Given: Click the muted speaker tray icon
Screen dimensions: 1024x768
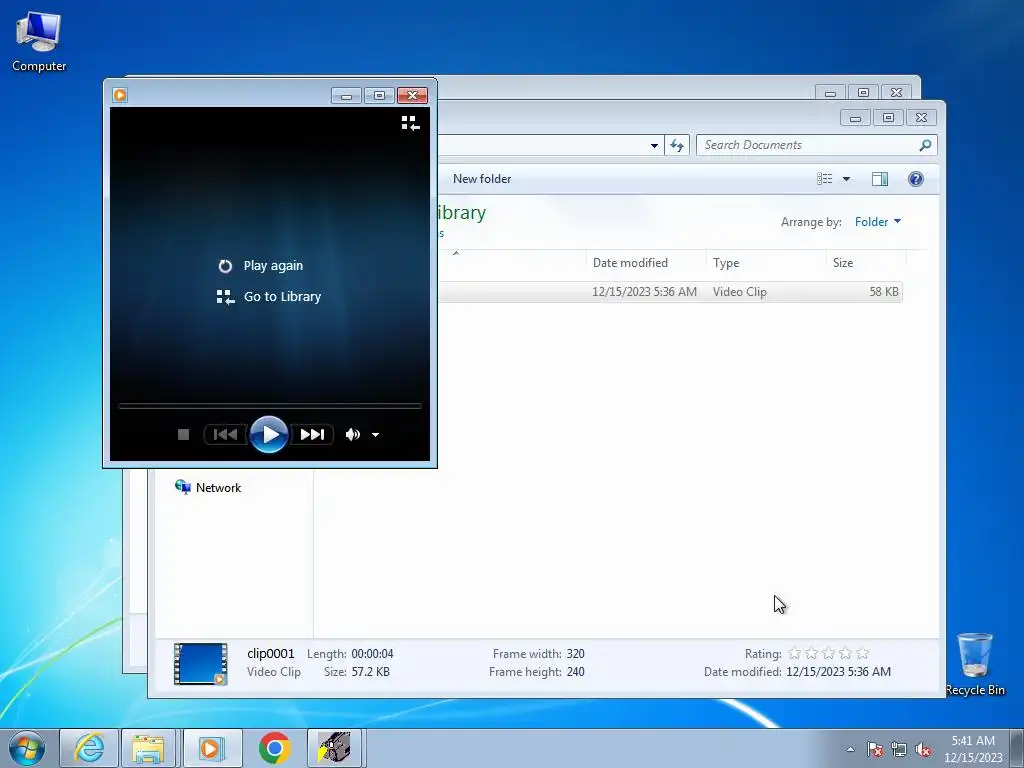Looking at the screenshot, I should pos(923,749).
